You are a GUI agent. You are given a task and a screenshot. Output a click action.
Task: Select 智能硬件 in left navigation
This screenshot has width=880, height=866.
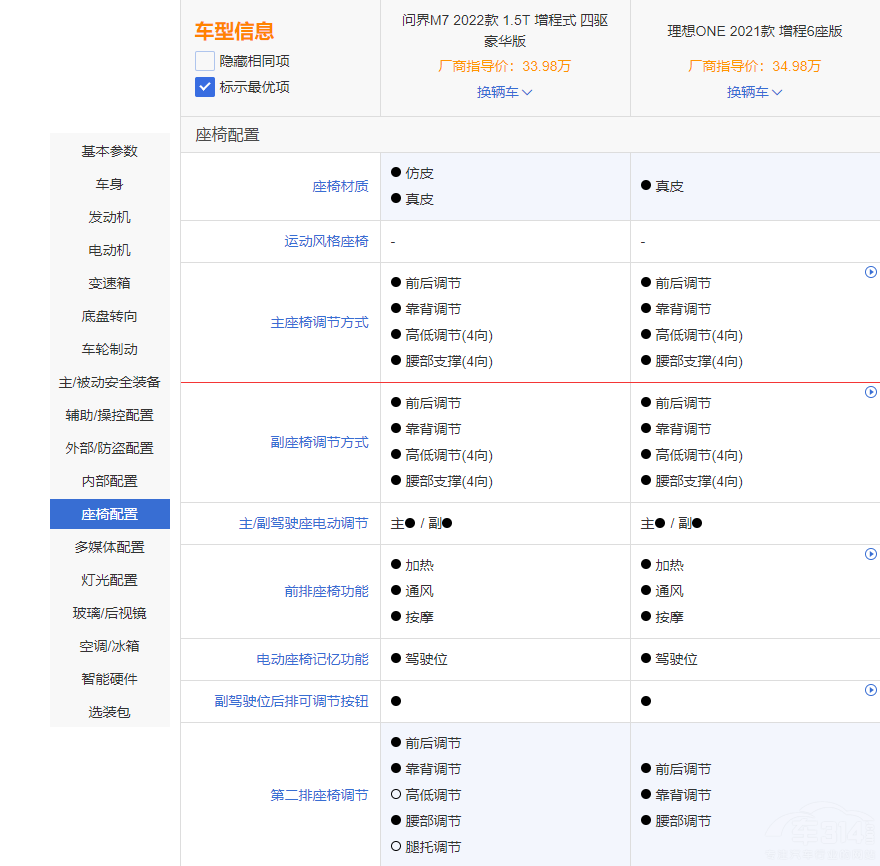(x=110, y=679)
